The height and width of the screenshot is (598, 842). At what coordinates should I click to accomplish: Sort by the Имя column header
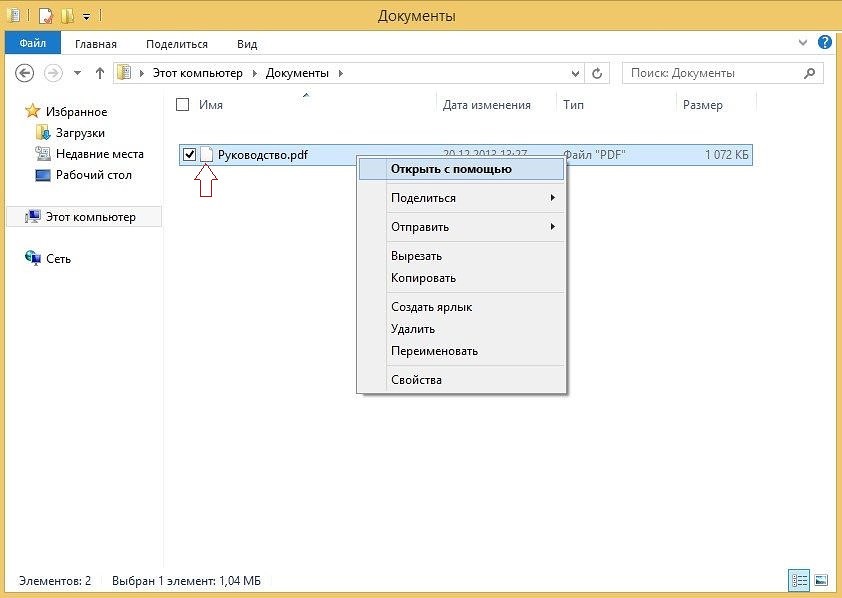click(x=210, y=105)
